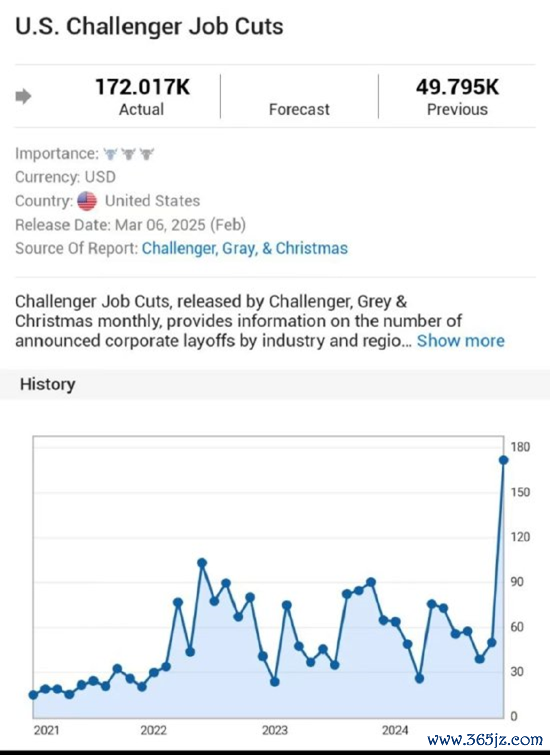Click the third bull importance icon

coord(147,154)
